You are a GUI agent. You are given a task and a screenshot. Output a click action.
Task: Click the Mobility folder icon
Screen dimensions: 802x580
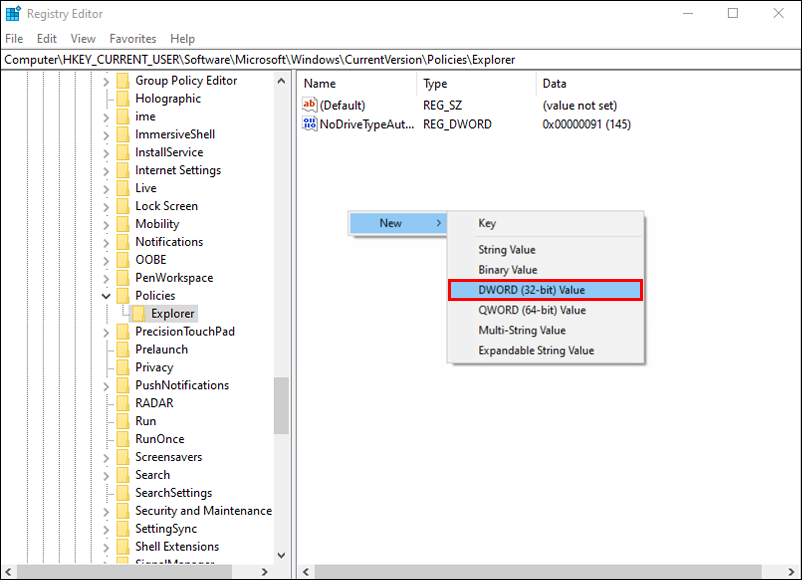pyautogui.click(x=123, y=224)
